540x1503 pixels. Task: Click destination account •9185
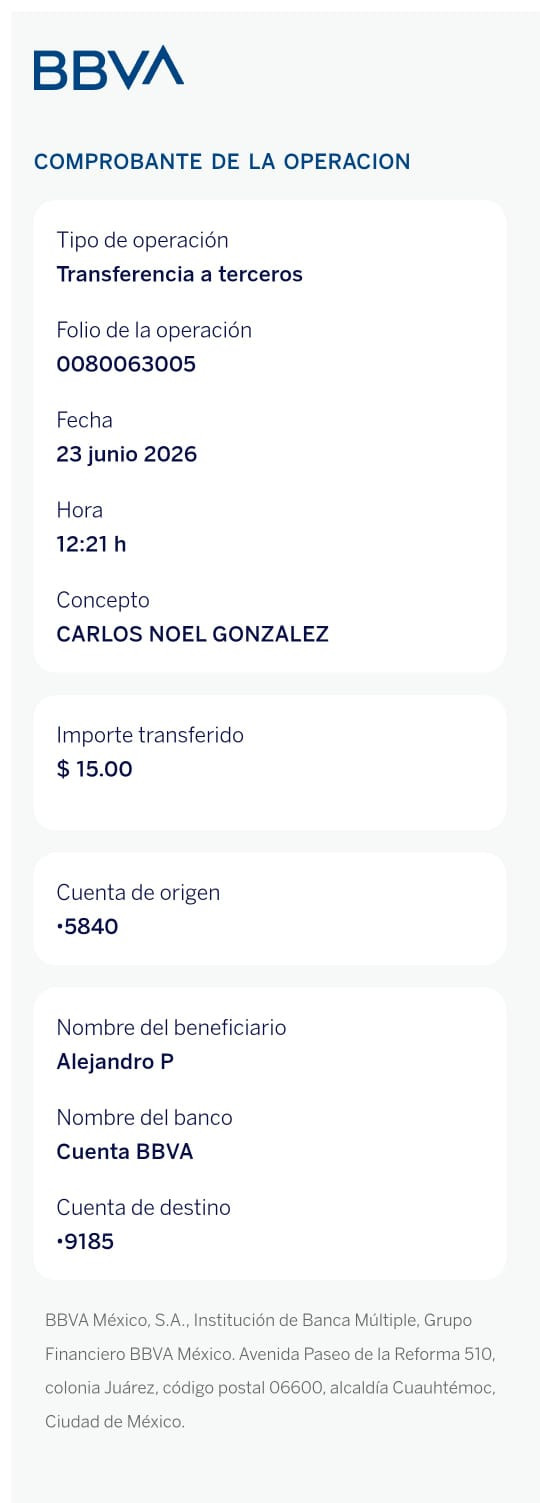[86, 1242]
